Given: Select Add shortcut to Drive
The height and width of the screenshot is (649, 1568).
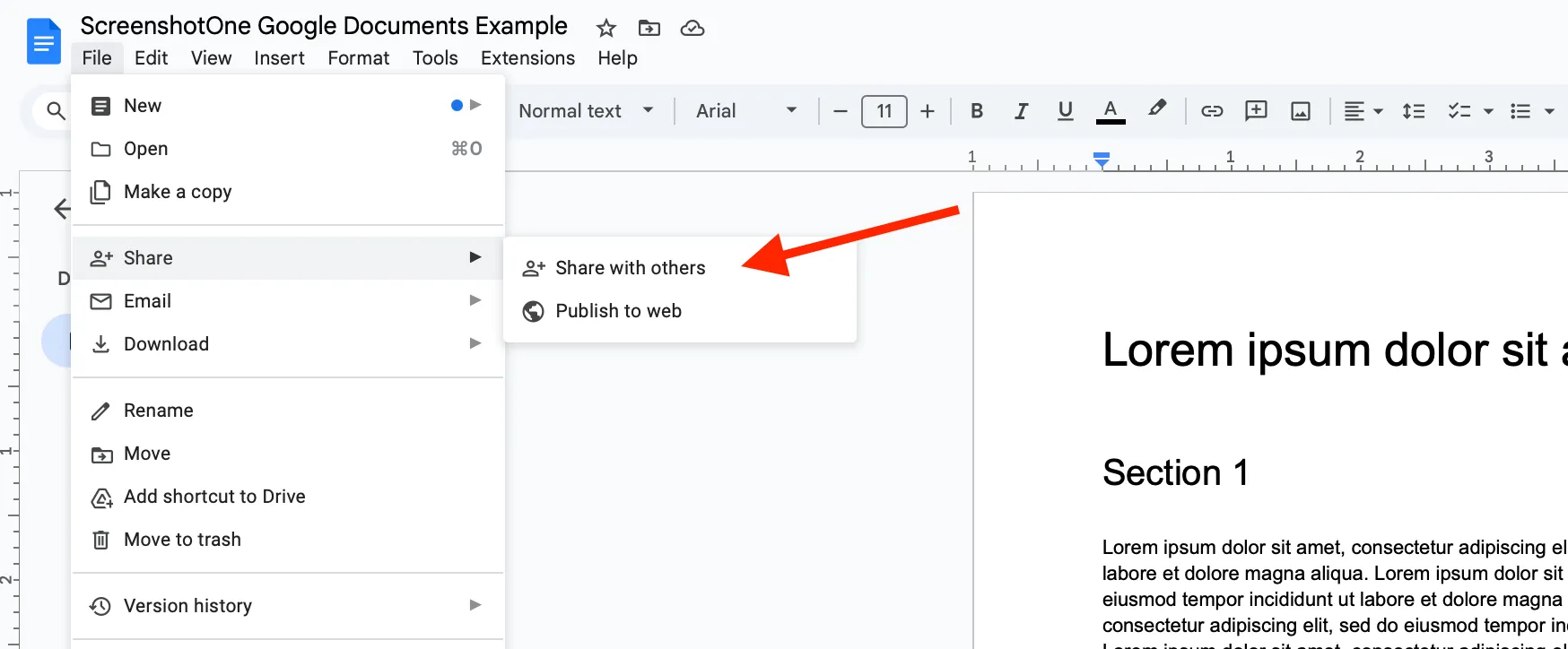Looking at the screenshot, I should (287, 497).
